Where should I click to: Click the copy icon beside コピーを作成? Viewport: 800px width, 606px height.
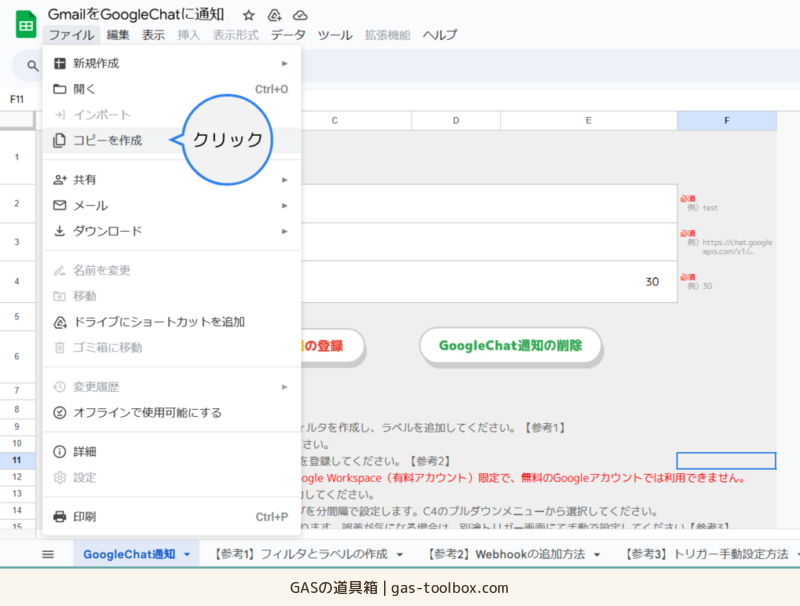point(60,140)
